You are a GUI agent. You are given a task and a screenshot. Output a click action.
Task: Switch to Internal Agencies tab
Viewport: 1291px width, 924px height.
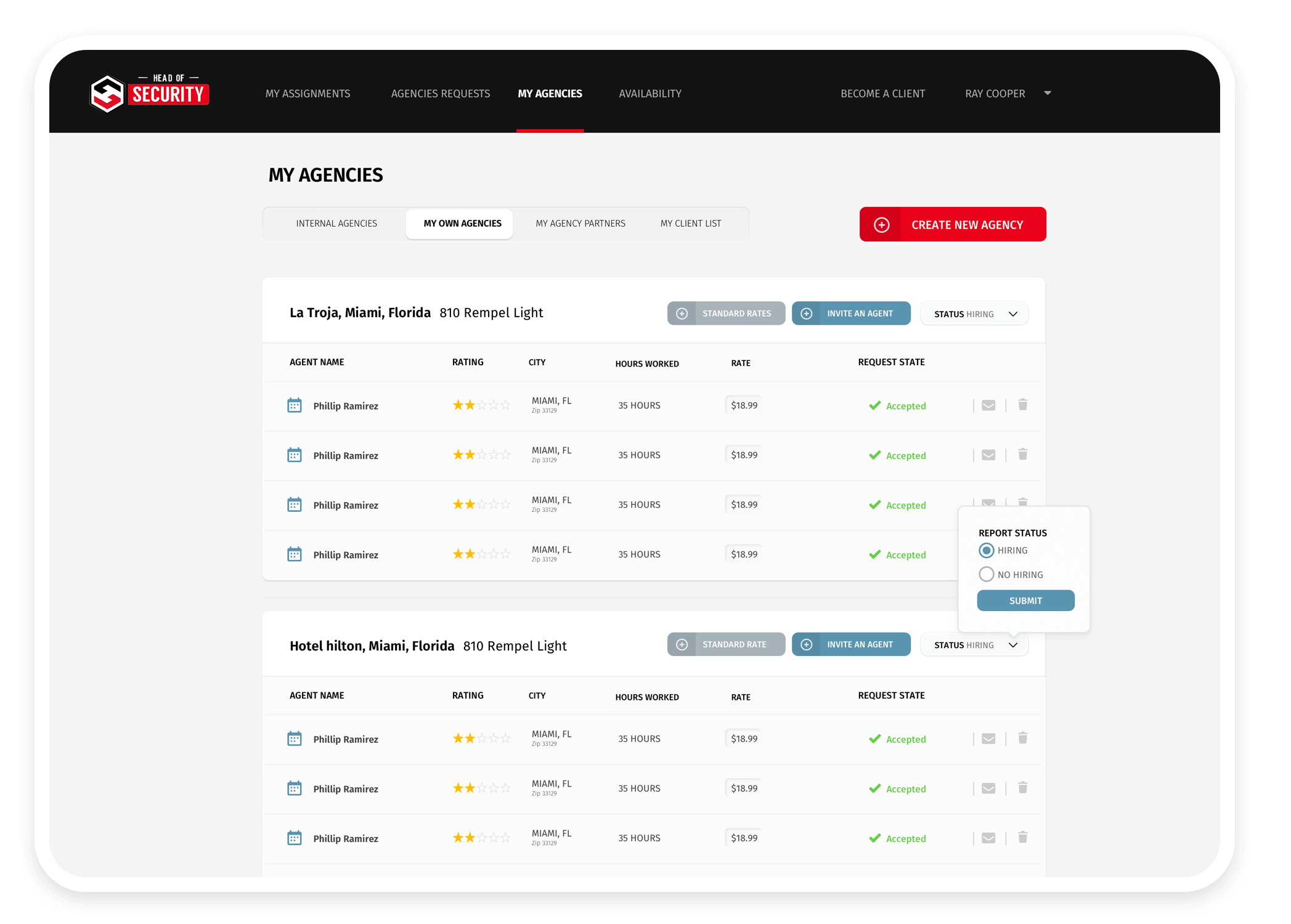(336, 224)
